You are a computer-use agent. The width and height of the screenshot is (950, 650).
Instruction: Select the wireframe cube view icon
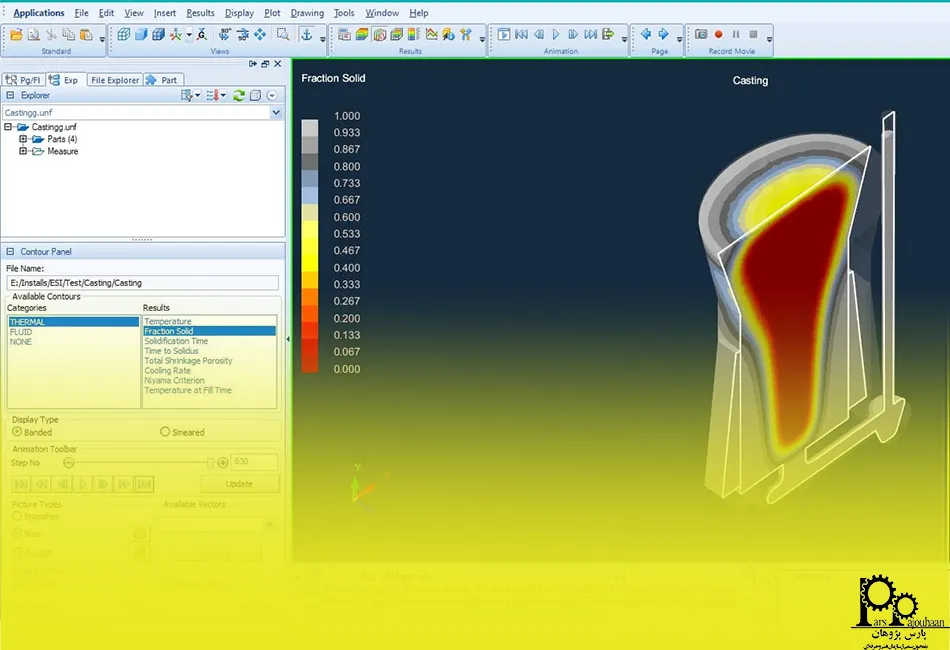coord(124,35)
